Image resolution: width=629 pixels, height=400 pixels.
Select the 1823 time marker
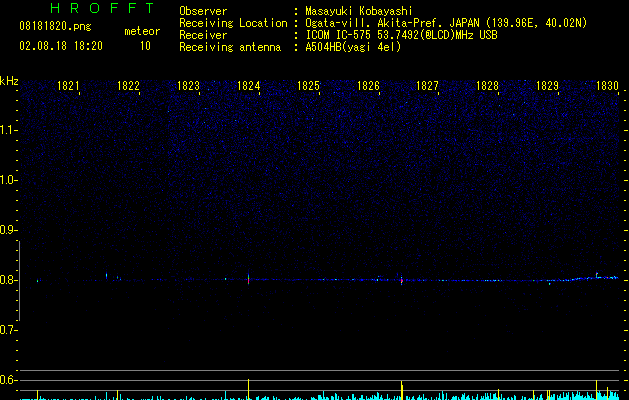coord(188,86)
